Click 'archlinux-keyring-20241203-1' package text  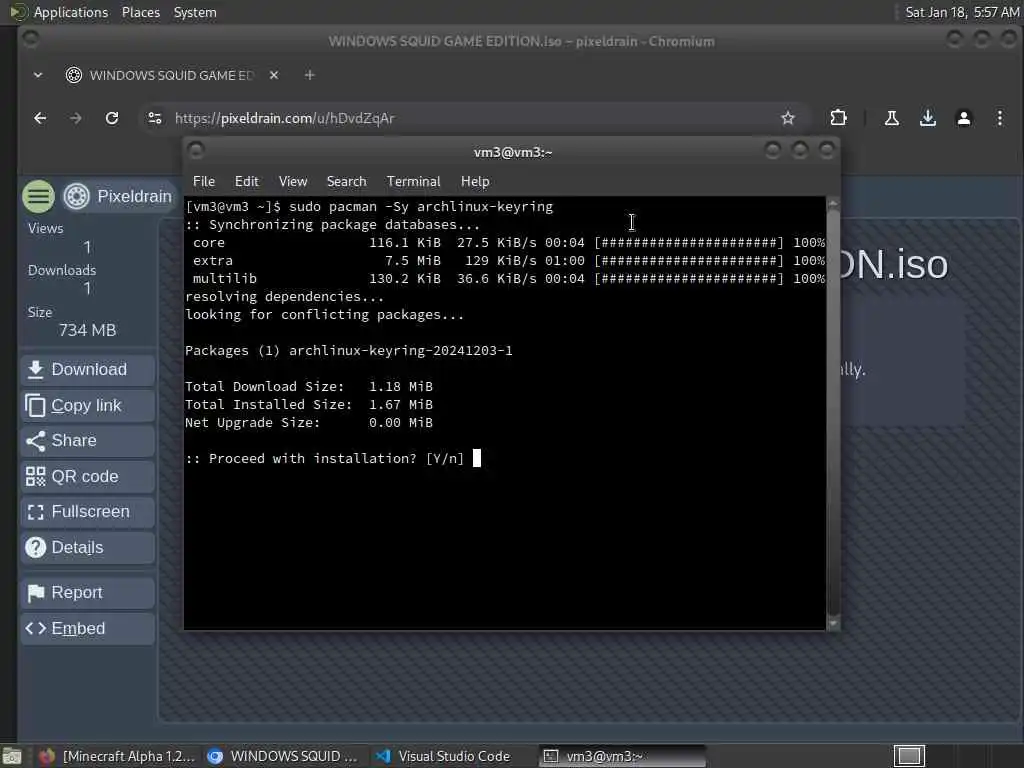tap(400, 351)
